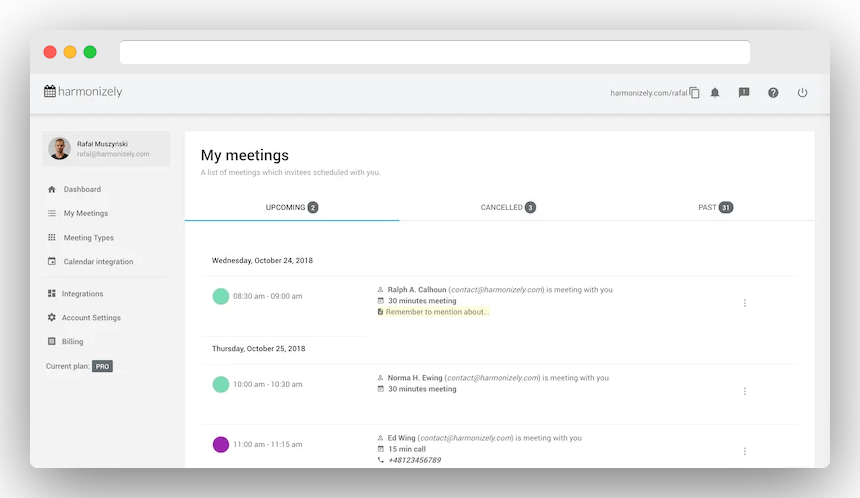The height and width of the screenshot is (498, 860).
Task: Click the person icon beside Ed Wing
Action: click(380, 438)
